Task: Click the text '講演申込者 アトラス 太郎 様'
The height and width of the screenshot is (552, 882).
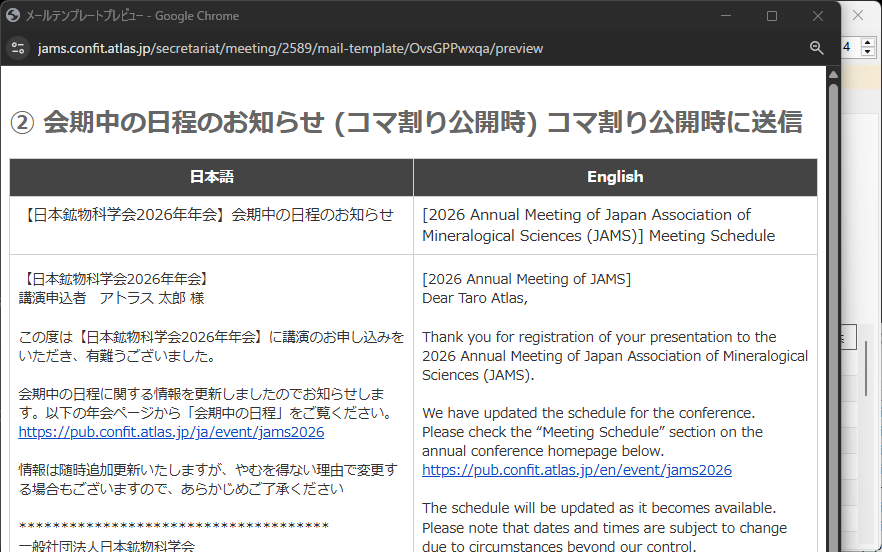Action: point(111,298)
